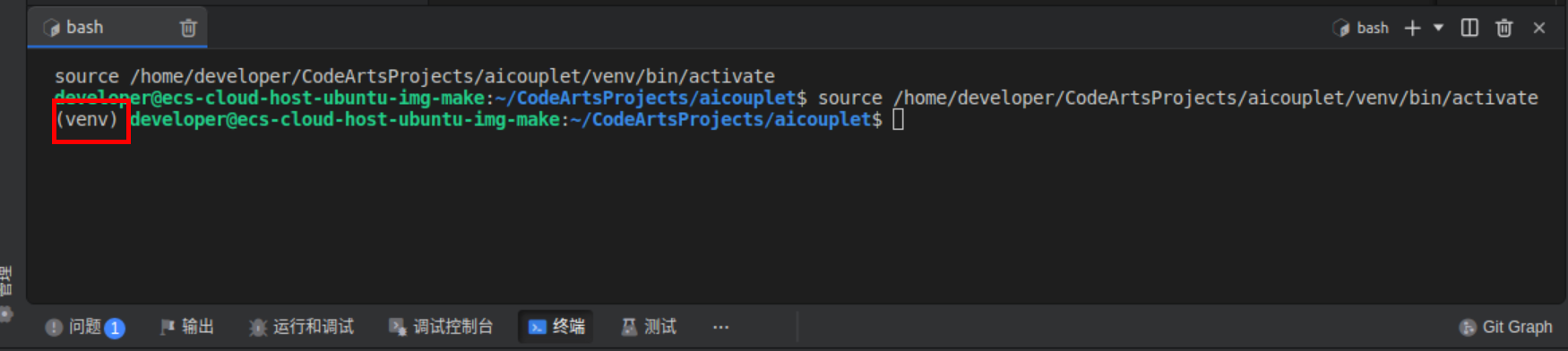This screenshot has width=1568, height=351.
Task: Switch to the 调试控制台 debug console tab
Action: click(441, 327)
